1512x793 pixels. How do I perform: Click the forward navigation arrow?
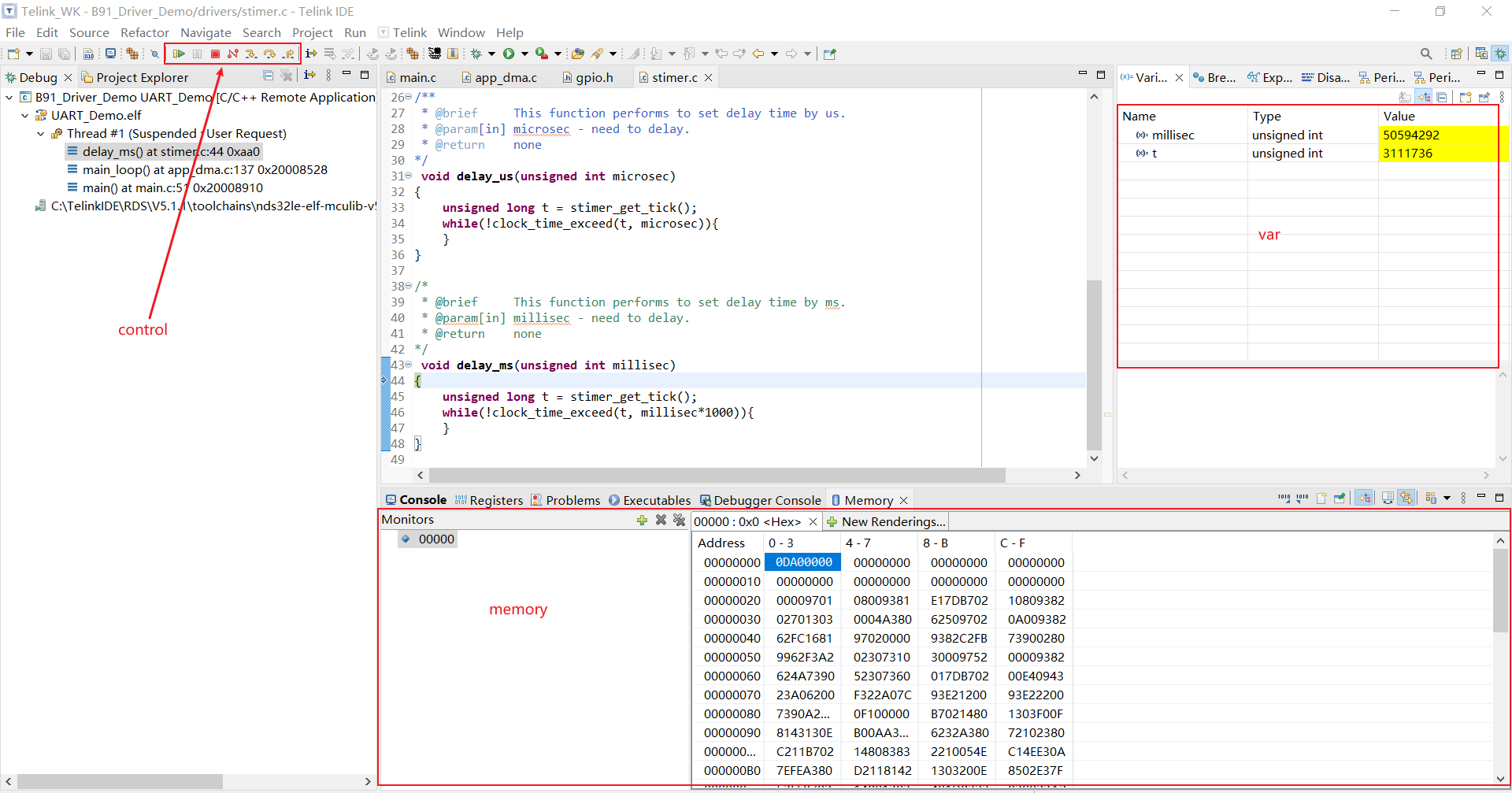click(x=791, y=54)
